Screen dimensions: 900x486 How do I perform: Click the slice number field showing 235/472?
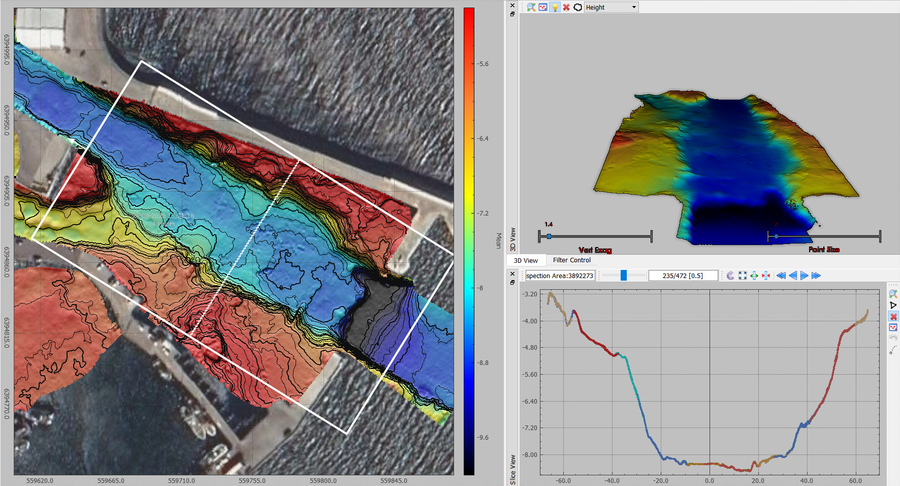pos(685,274)
